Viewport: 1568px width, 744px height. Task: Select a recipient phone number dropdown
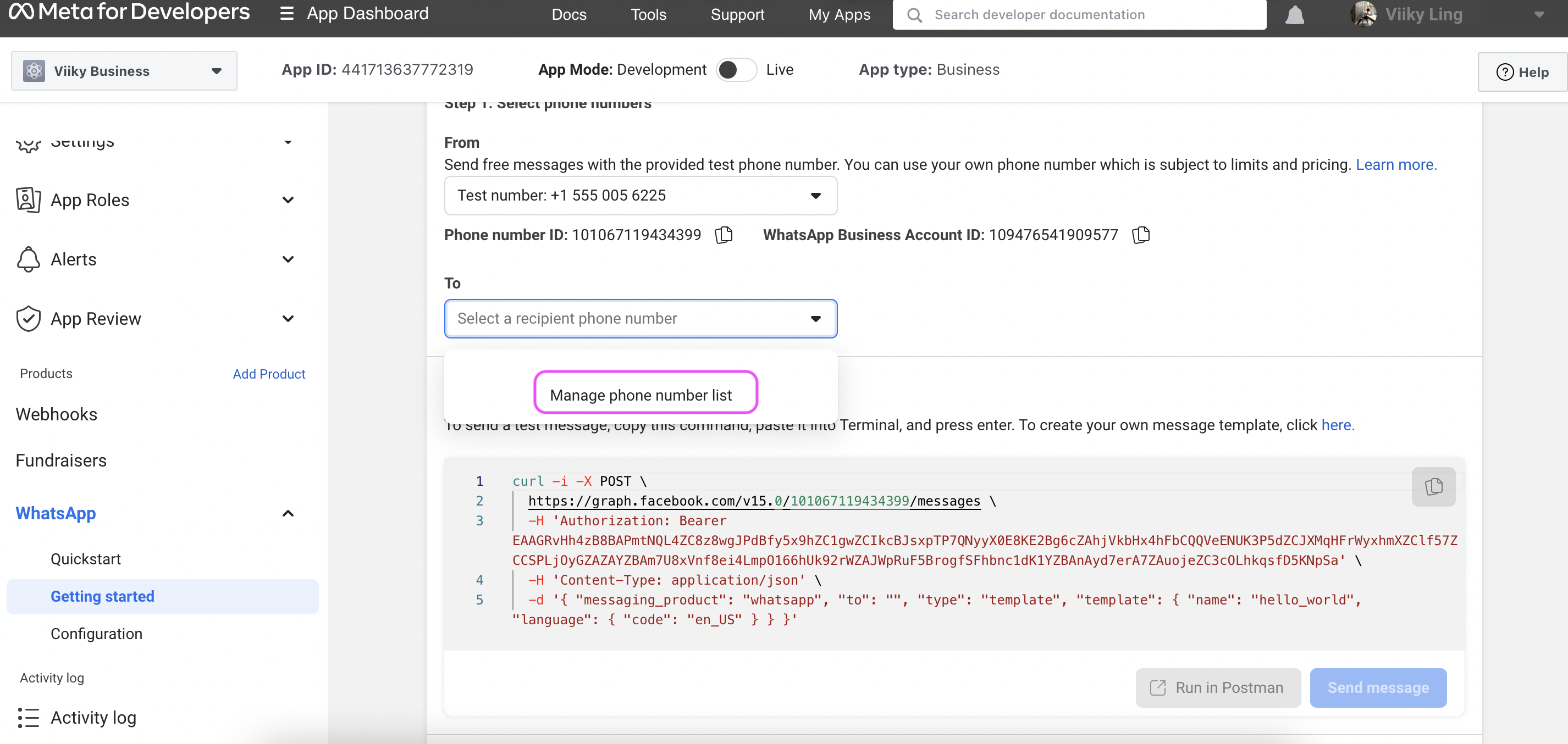click(640, 318)
